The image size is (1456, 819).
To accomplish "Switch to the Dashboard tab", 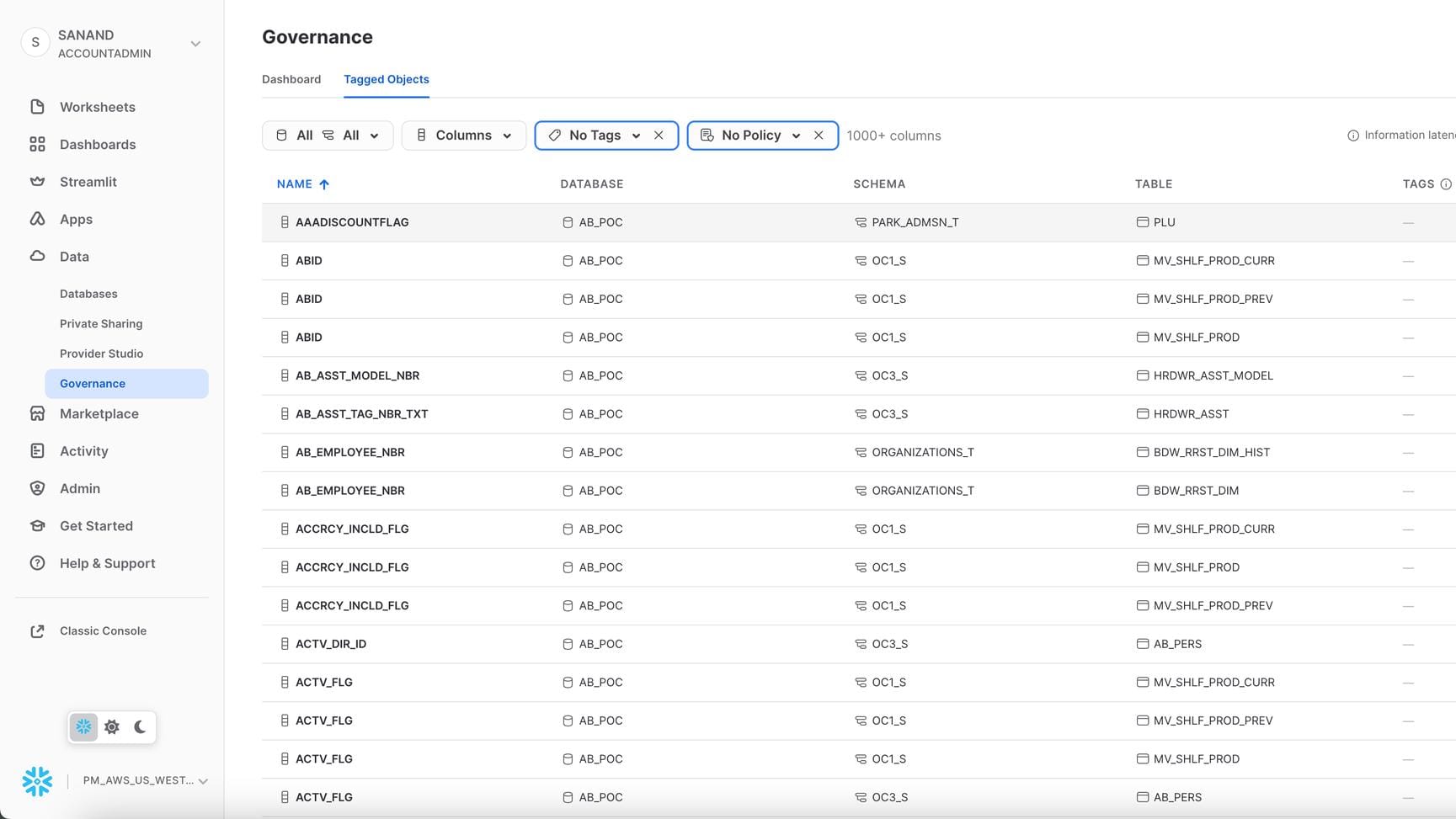I will click(291, 79).
